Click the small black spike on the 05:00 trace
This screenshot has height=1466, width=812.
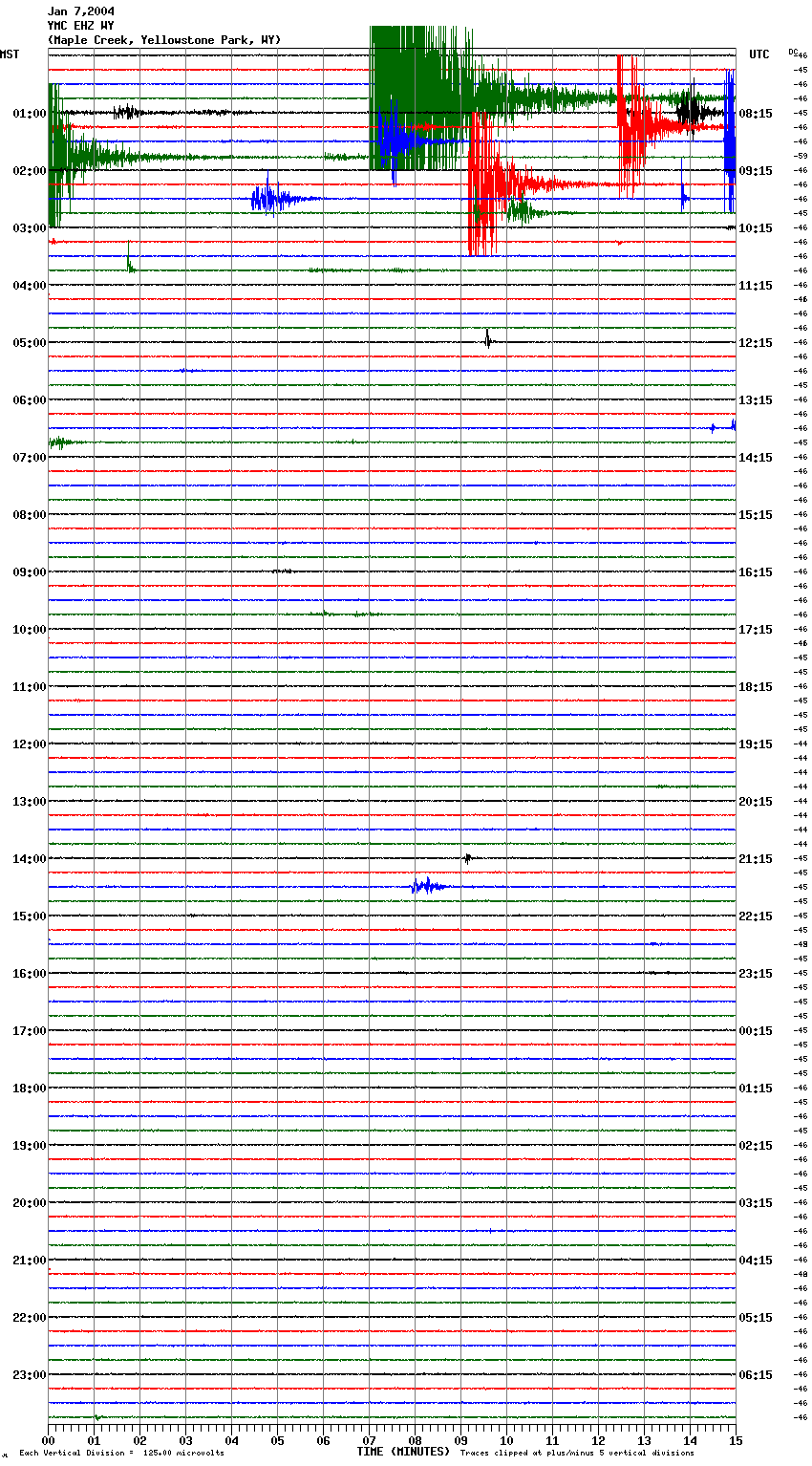coord(488,338)
